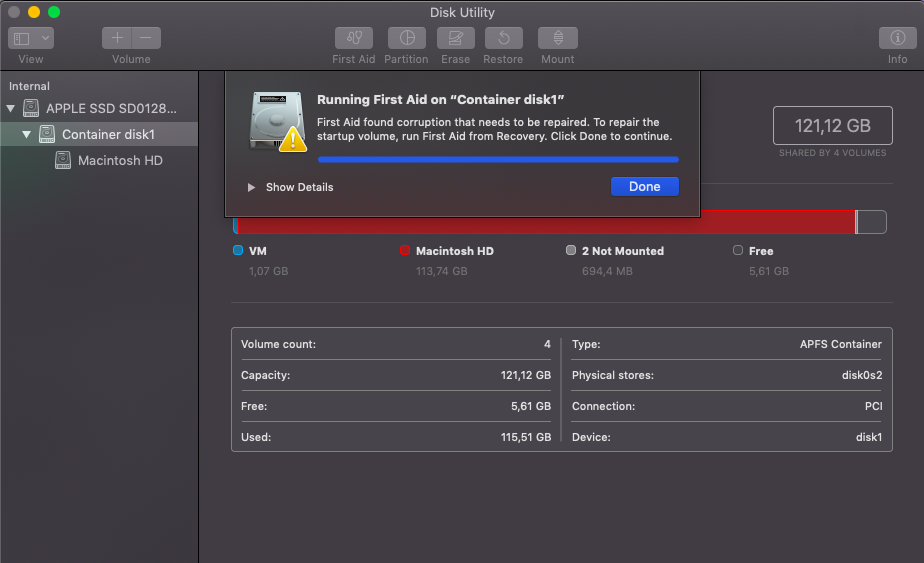Click the 'Capacity:' row label

265,375
